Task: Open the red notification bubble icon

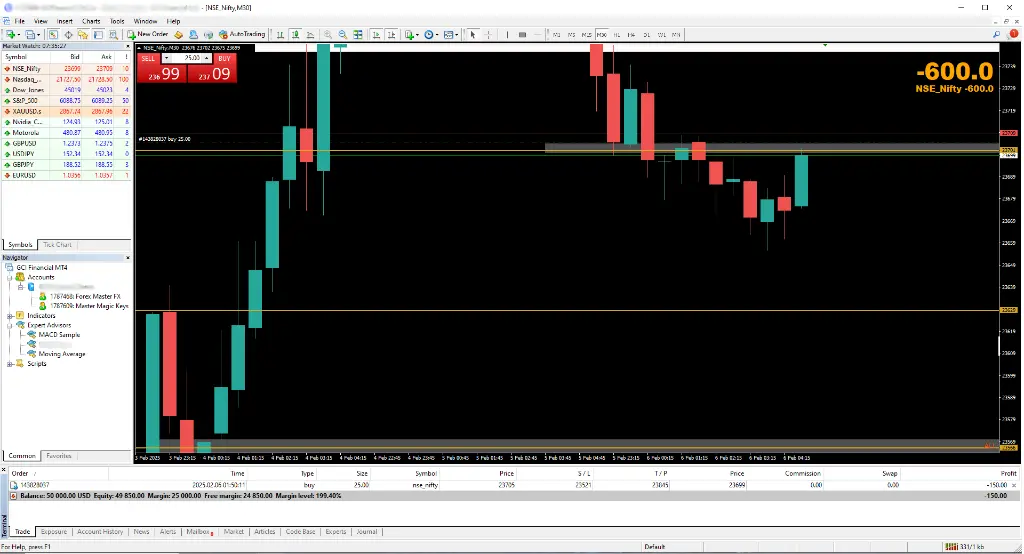Action: point(1014,33)
